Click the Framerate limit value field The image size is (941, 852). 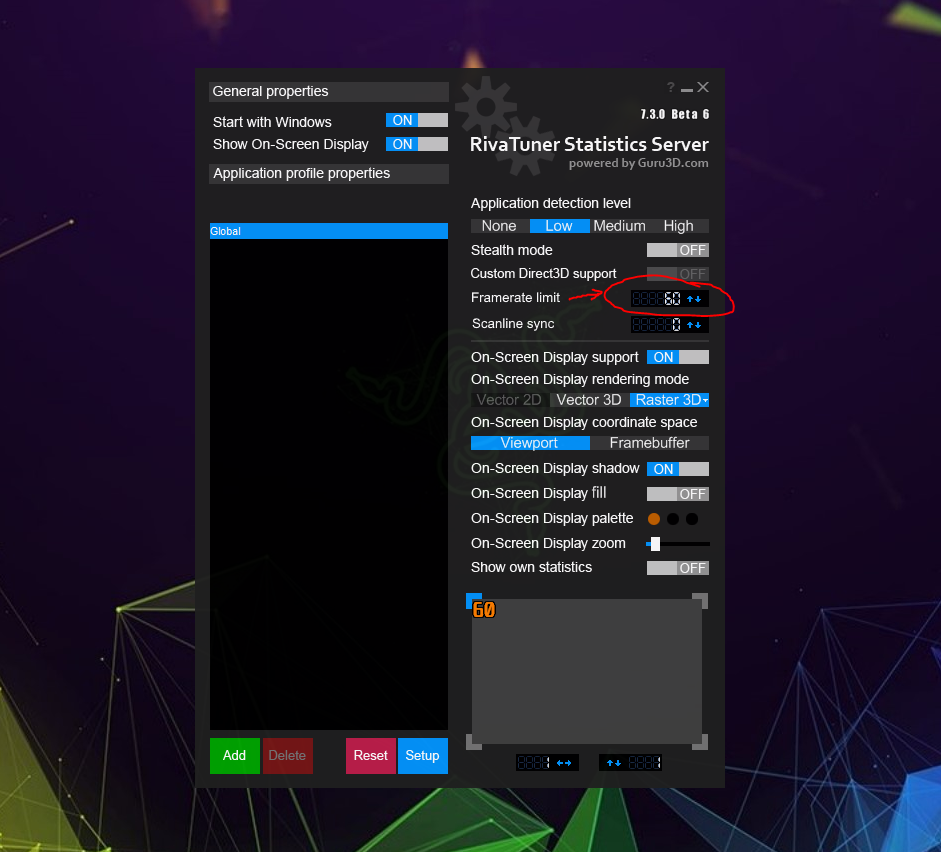click(657, 299)
